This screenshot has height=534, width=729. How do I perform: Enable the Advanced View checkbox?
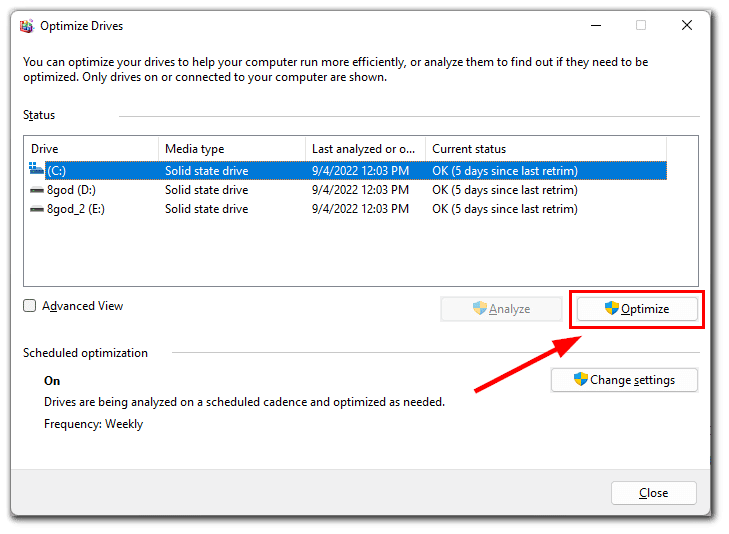[x=29, y=306]
